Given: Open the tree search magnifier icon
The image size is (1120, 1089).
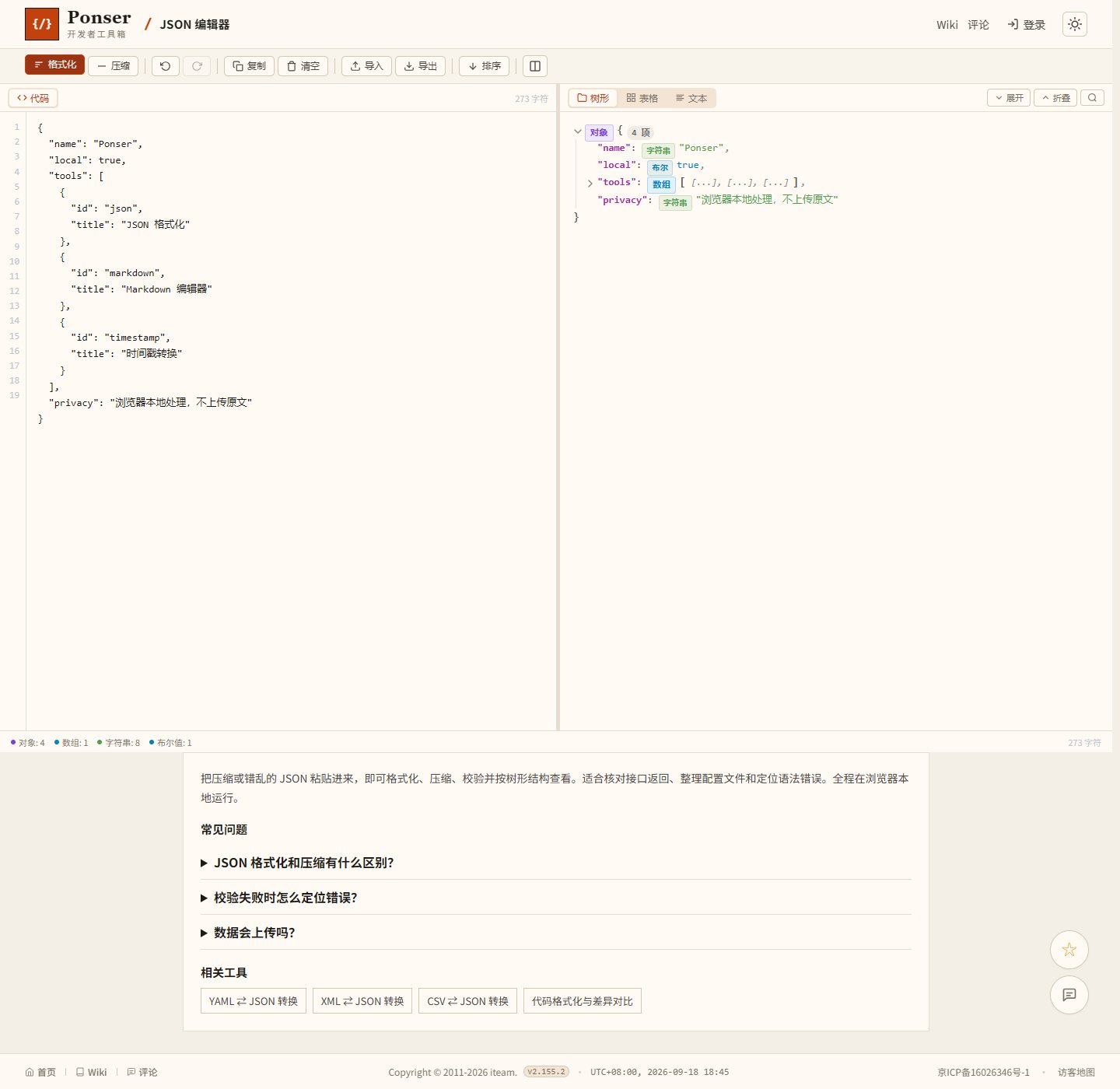Looking at the screenshot, I should 1092,98.
